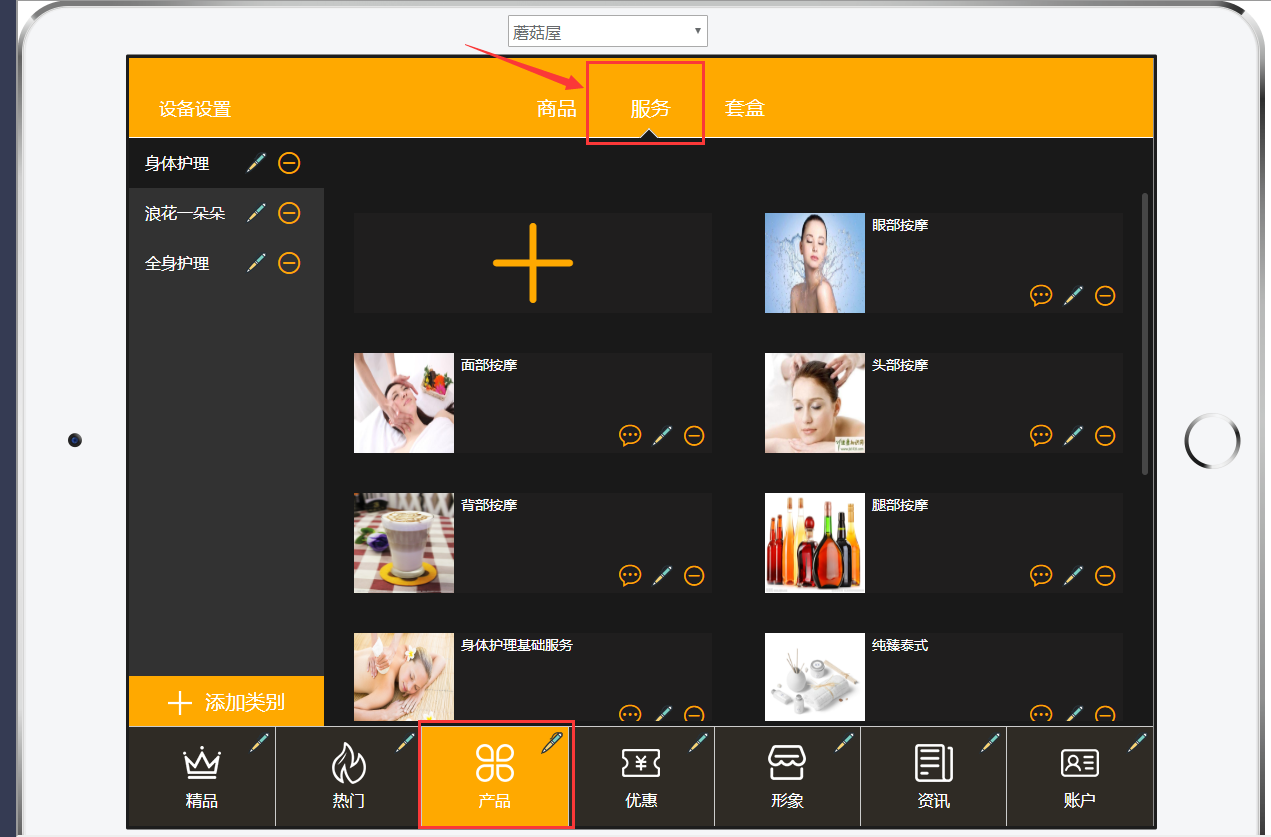Edit the 背部按摩 service

(662, 575)
